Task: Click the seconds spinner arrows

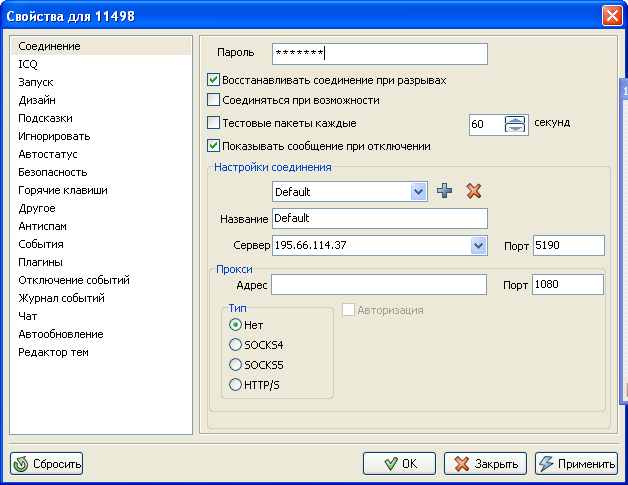Action: (515, 124)
